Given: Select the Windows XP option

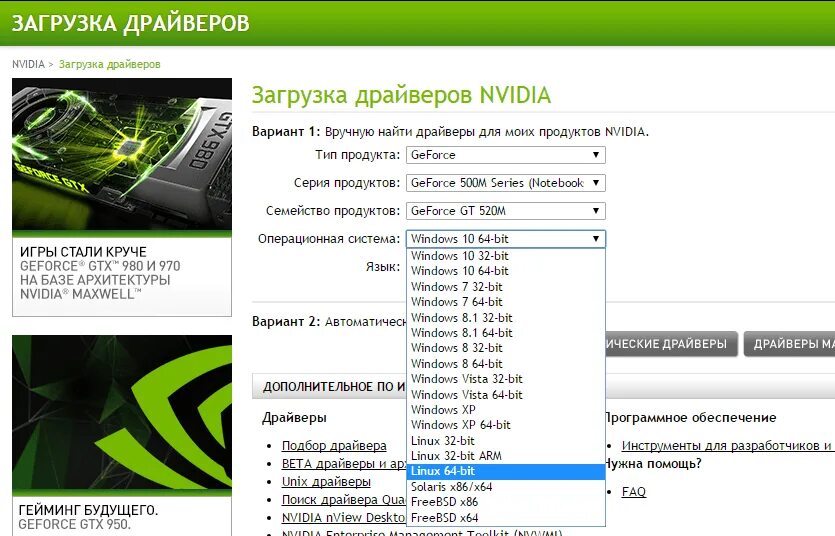Looking at the screenshot, I should (x=505, y=410).
